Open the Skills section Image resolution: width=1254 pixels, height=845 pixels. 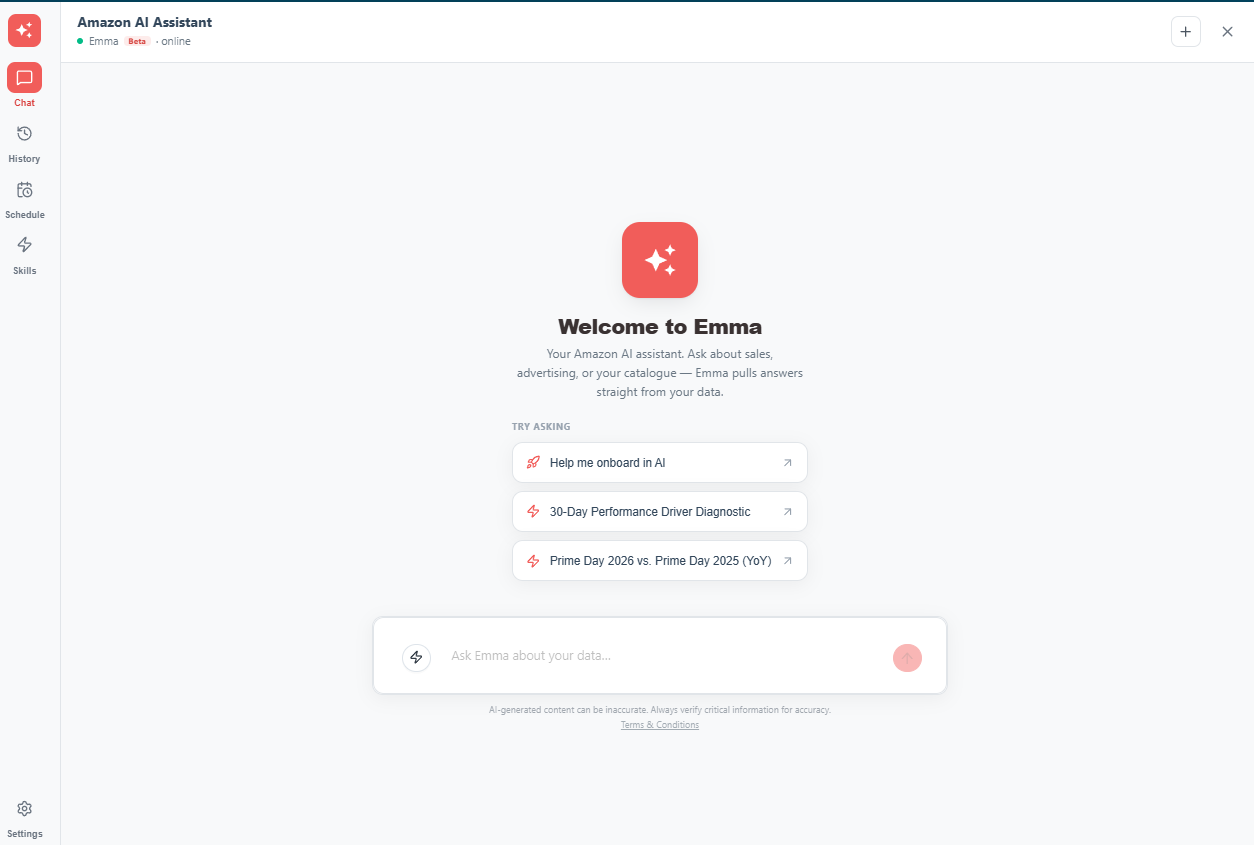pos(24,254)
